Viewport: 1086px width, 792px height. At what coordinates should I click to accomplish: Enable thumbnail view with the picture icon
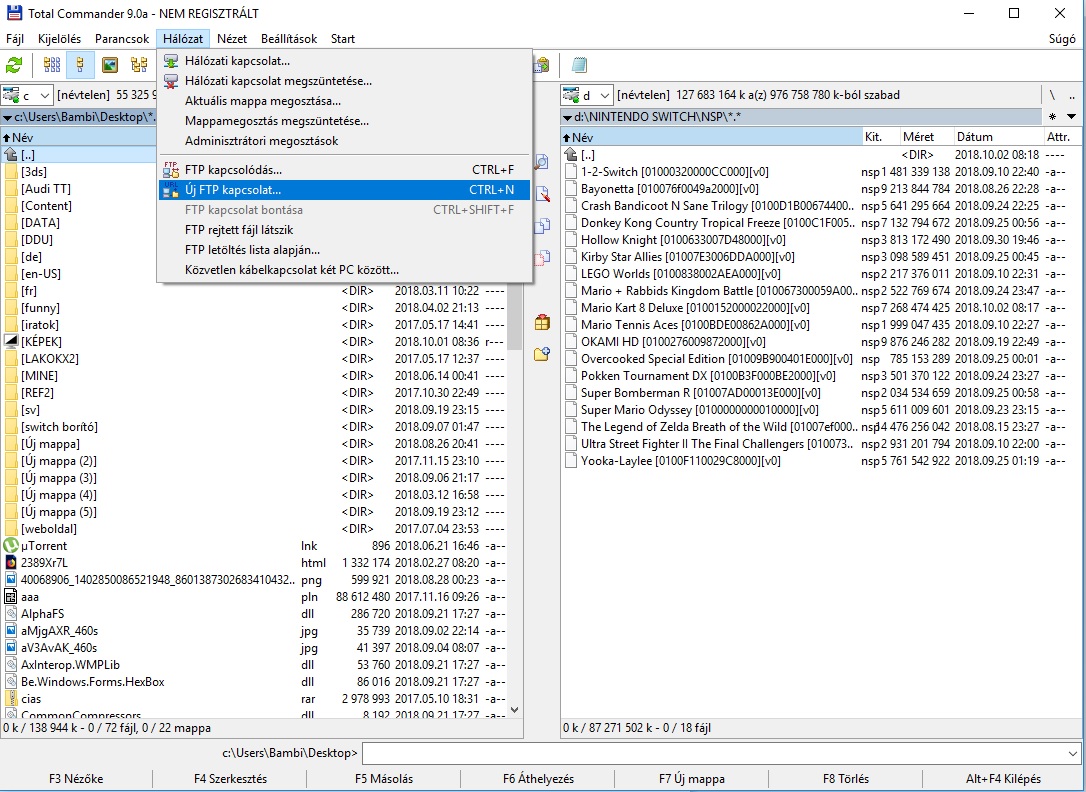109,65
